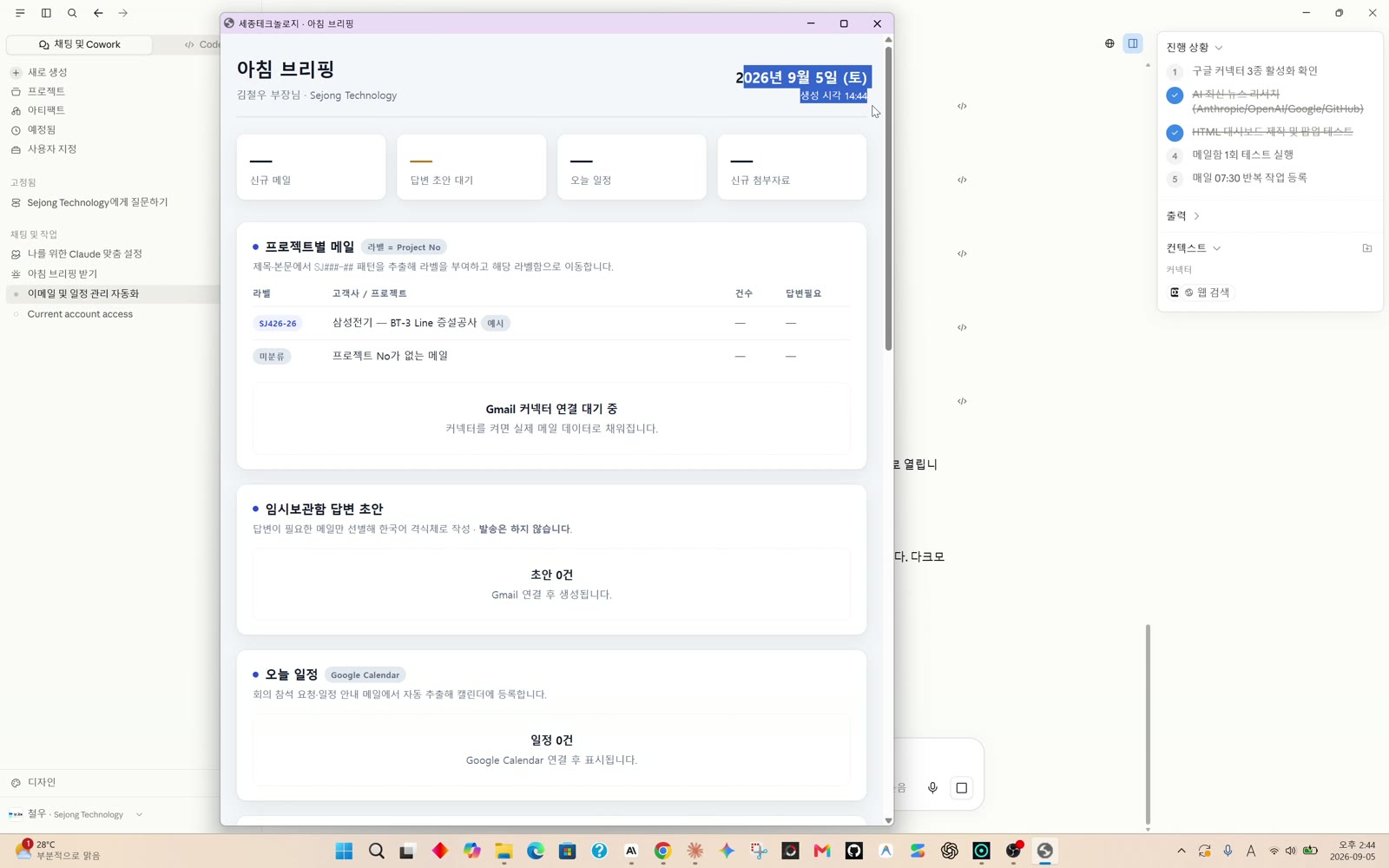Open search in the Claude top bar

click(72, 13)
